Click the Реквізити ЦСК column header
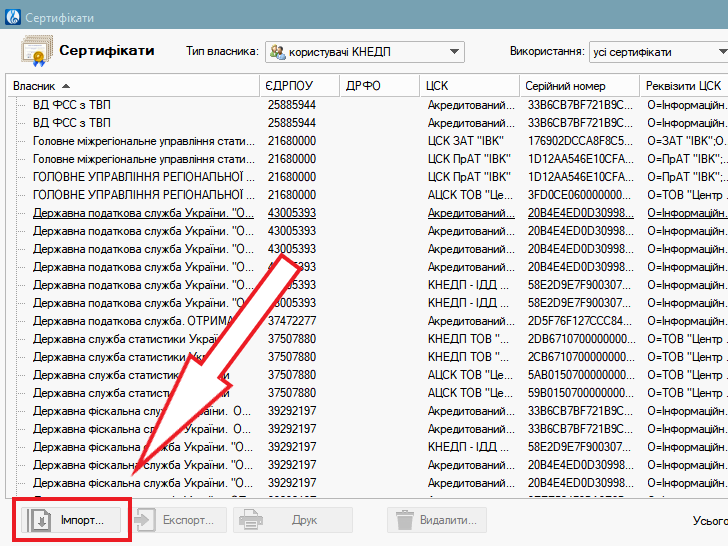 [x=684, y=86]
